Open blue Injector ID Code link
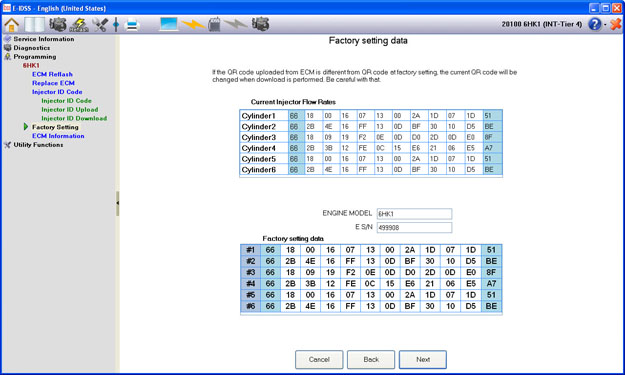 click(x=57, y=92)
